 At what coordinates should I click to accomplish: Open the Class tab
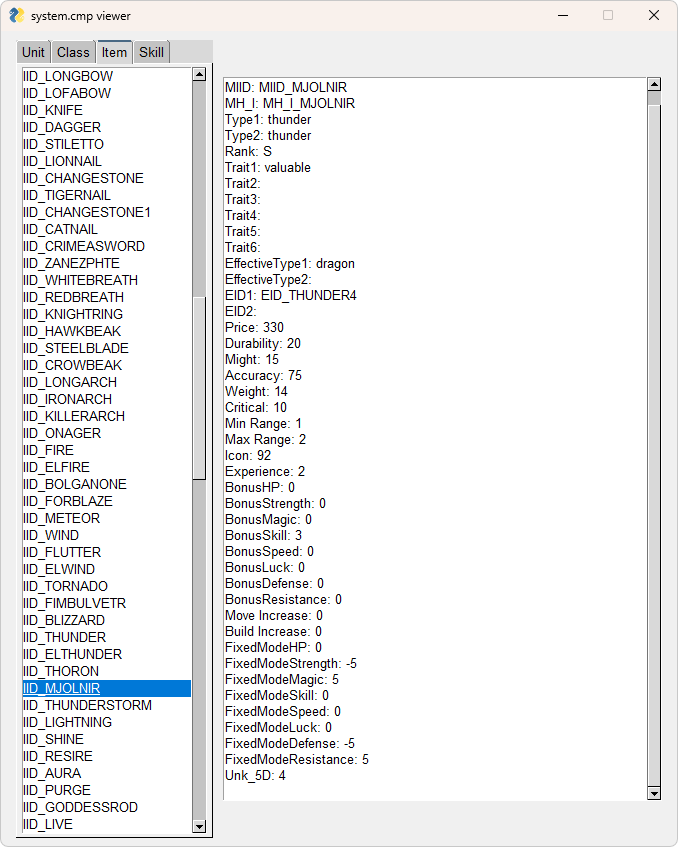(73, 53)
